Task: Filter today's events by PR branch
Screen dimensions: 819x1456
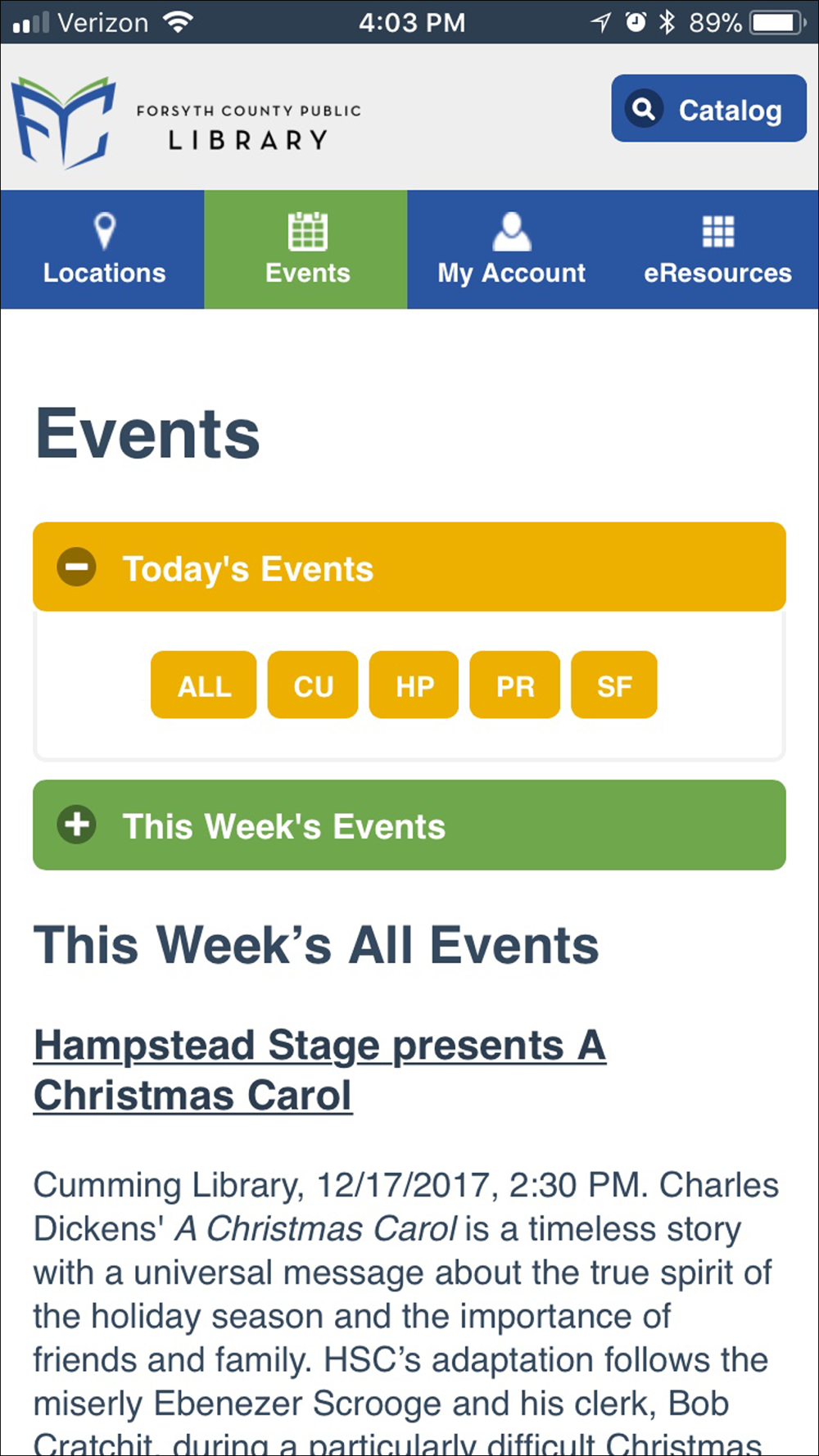Action: tap(514, 685)
